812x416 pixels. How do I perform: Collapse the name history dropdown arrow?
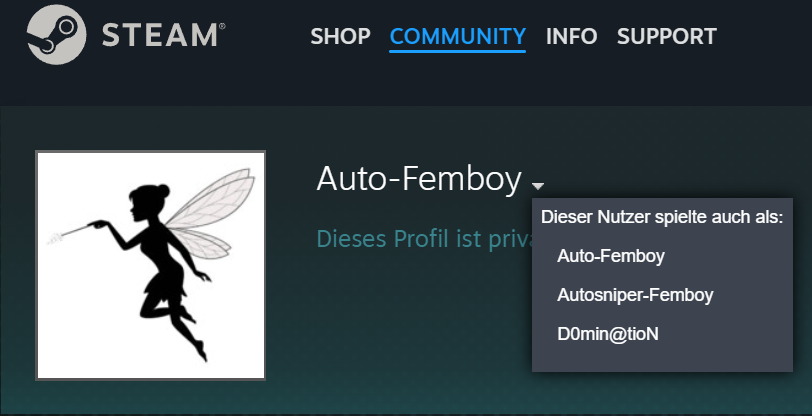(538, 185)
